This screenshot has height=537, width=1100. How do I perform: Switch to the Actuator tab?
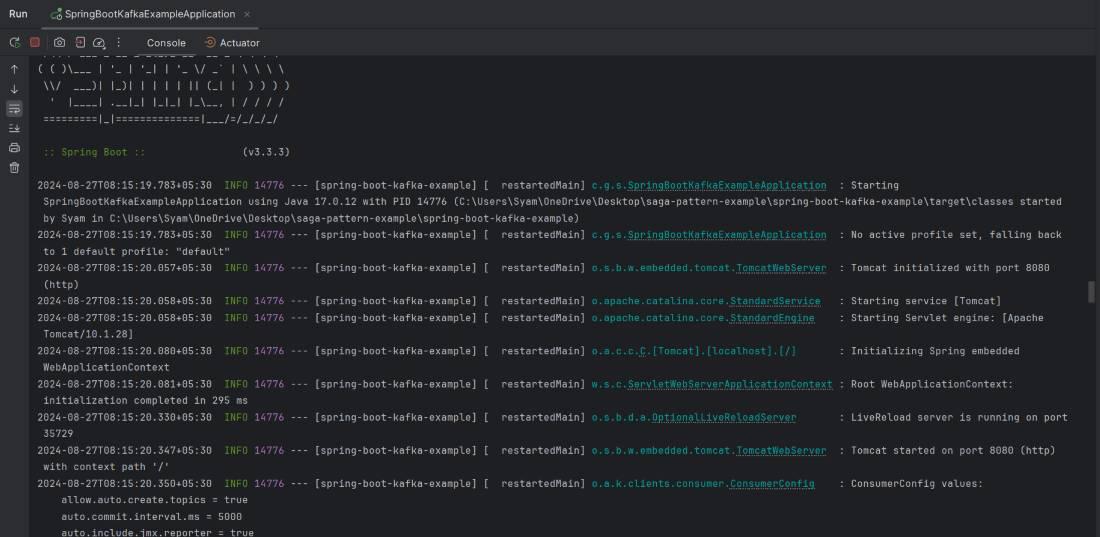pyautogui.click(x=232, y=43)
